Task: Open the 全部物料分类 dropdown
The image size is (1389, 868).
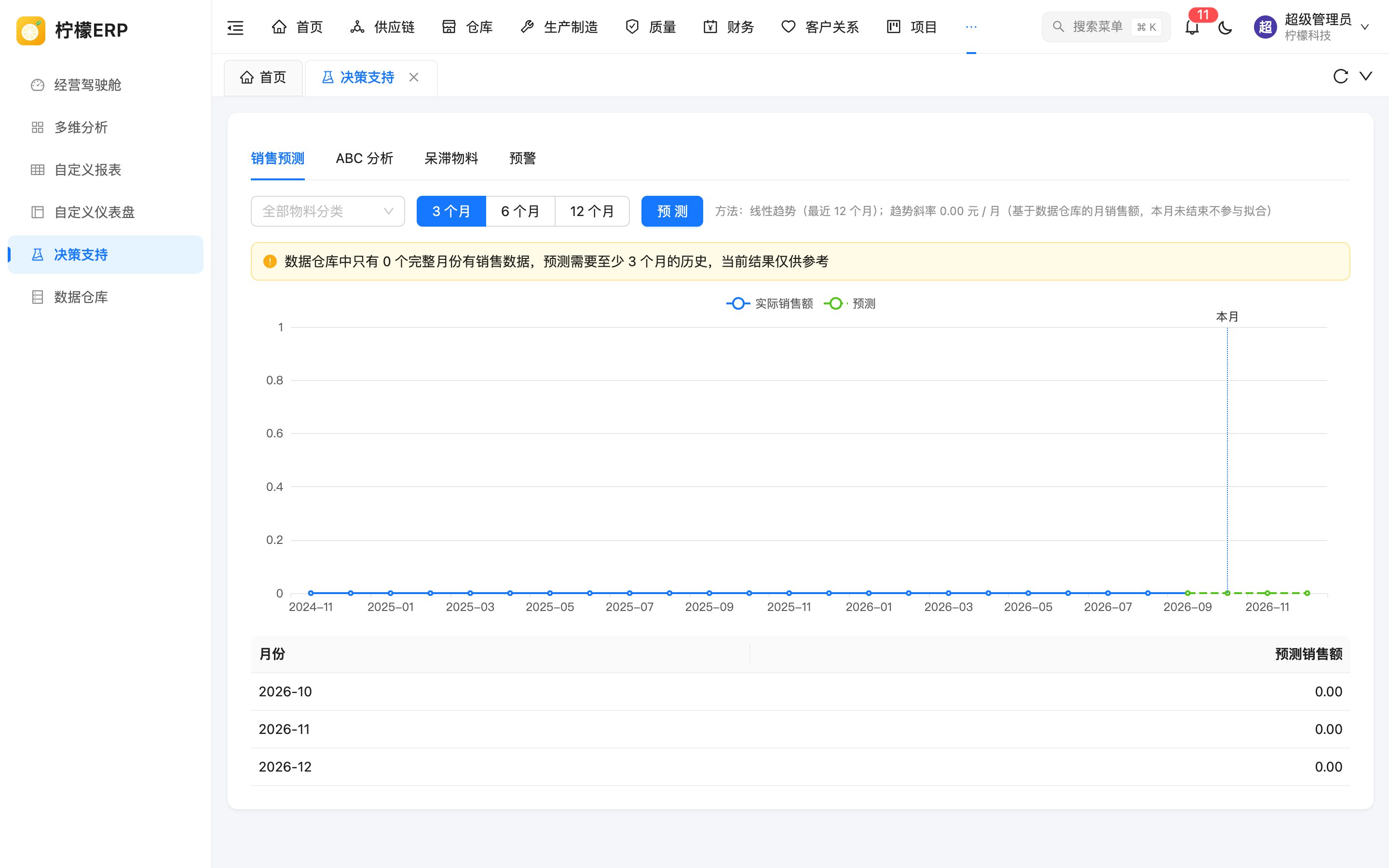Action: pos(328,211)
